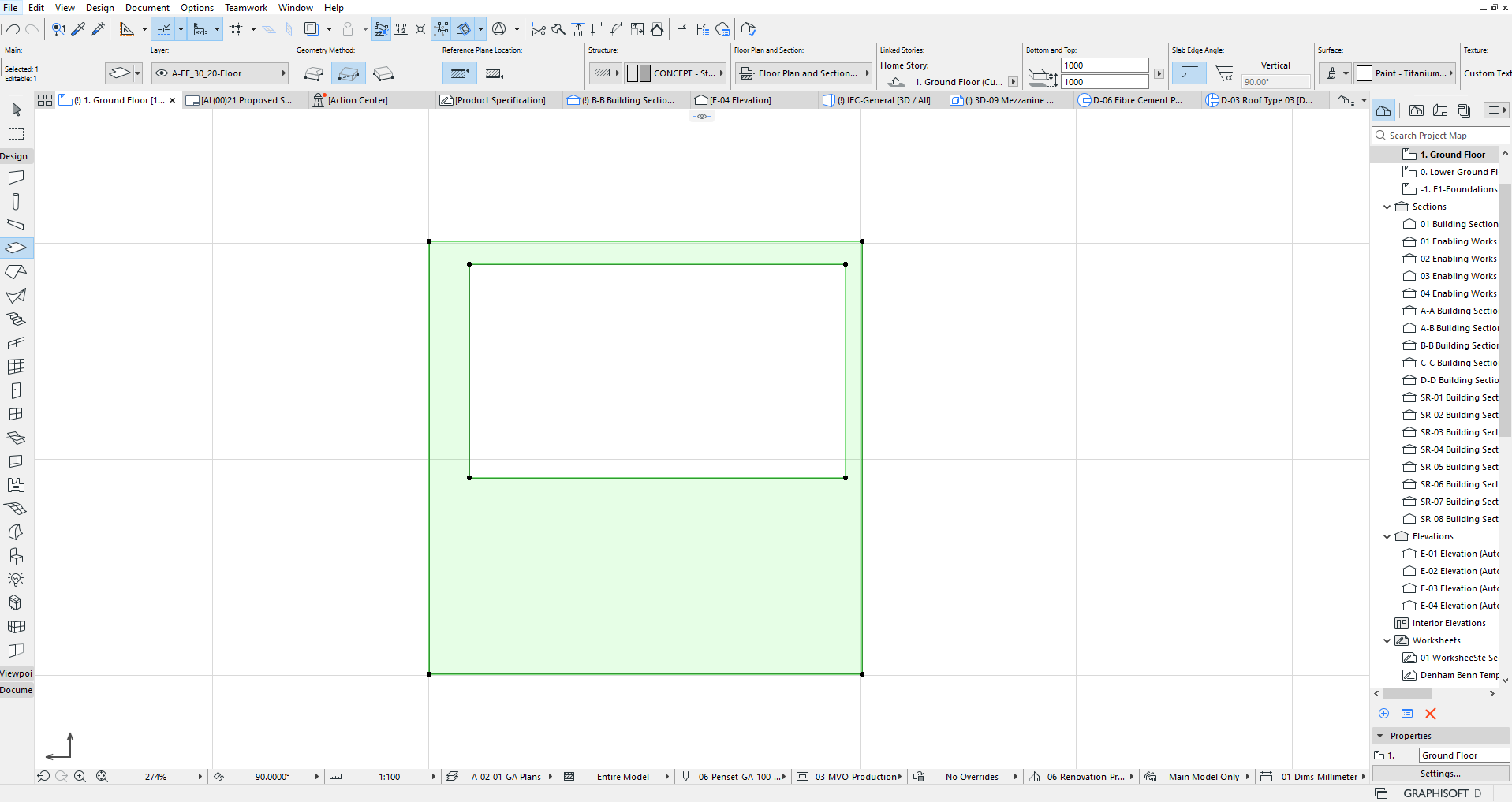This screenshot has height=802, width=1512.
Task: Select the Wall tool in toolbox
Action: click(17, 177)
